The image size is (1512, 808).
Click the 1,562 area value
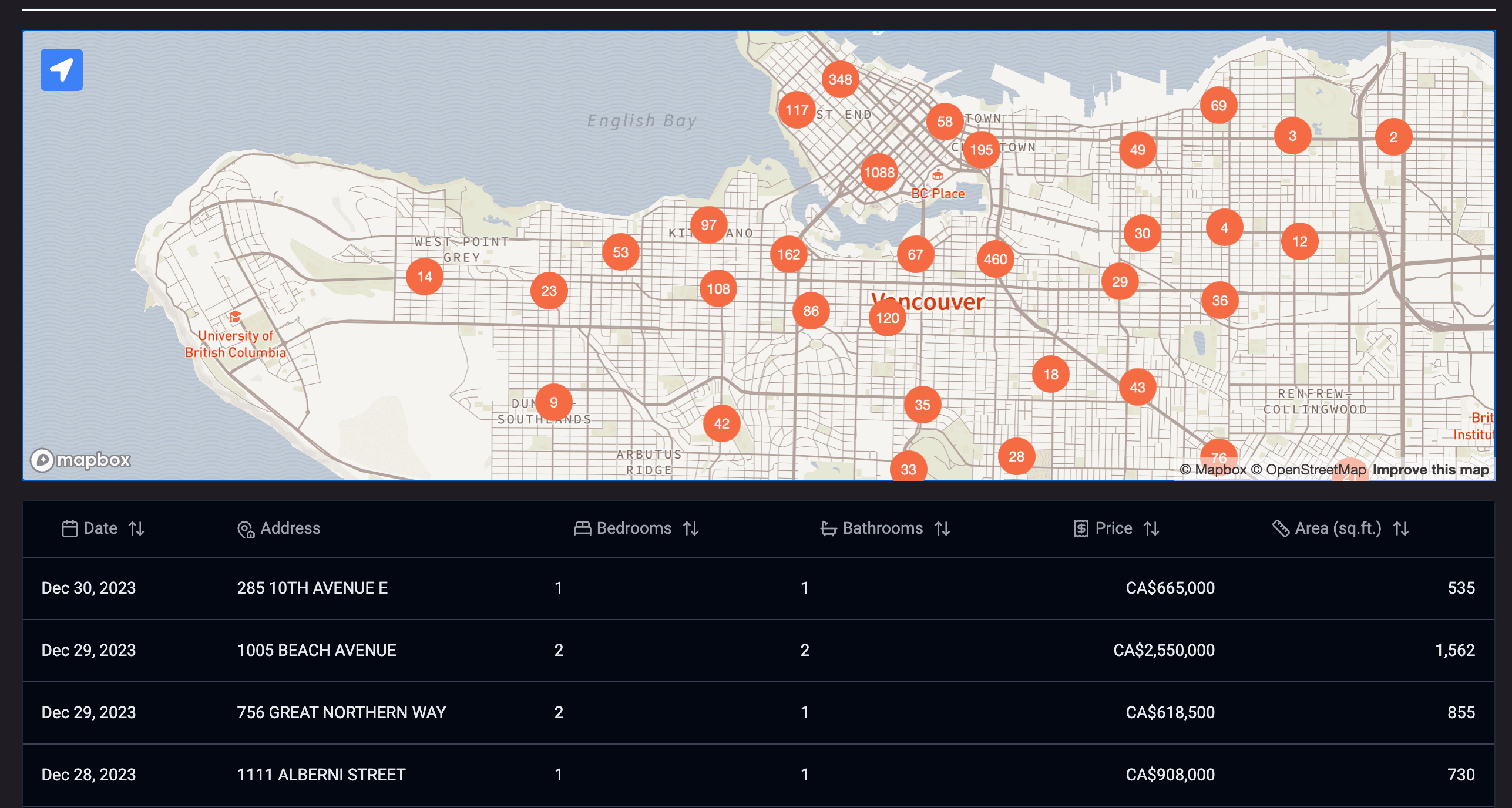[x=1455, y=650]
